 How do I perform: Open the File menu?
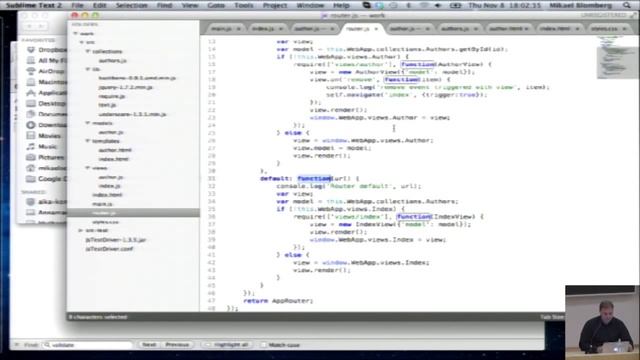pyautogui.click(x=77, y=6)
